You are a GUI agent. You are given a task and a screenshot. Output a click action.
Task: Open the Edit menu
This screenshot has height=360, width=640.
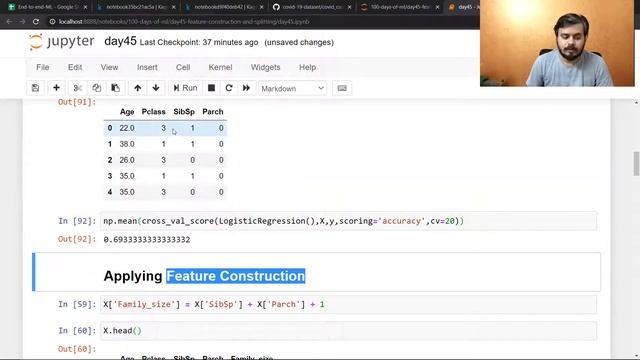coord(75,67)
